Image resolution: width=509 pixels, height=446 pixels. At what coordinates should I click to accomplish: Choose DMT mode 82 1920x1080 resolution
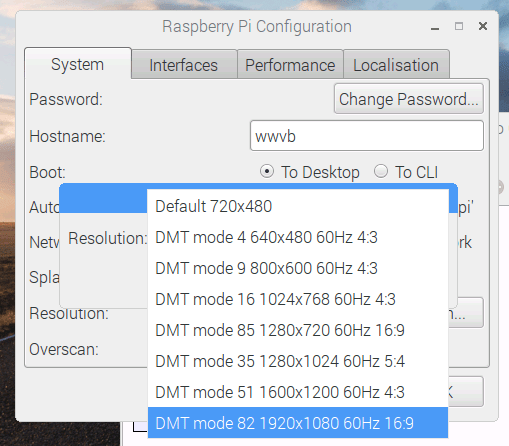click(x=298, y=423)
